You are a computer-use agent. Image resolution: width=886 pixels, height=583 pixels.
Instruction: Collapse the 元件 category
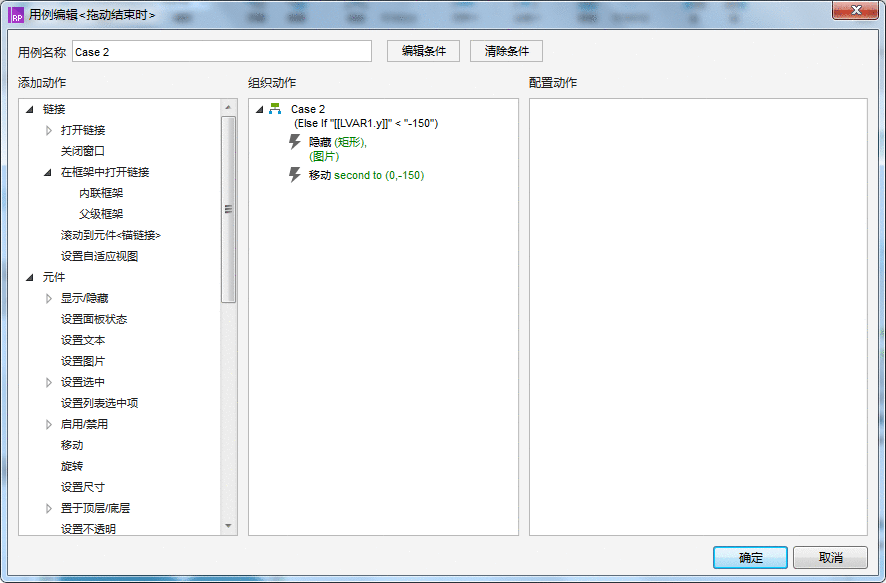[30, 277]
